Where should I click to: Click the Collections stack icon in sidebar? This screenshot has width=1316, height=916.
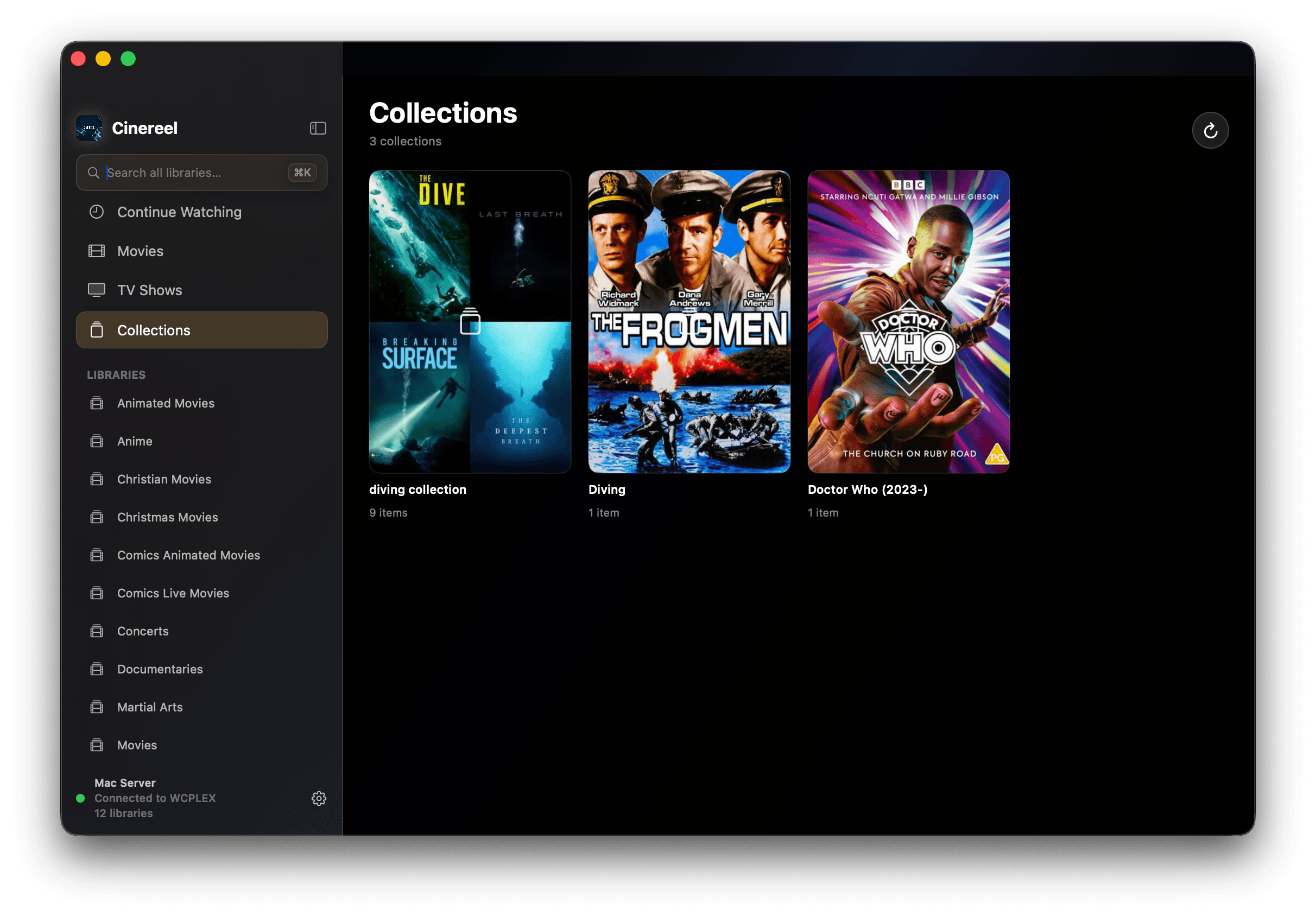coord(96,330)
